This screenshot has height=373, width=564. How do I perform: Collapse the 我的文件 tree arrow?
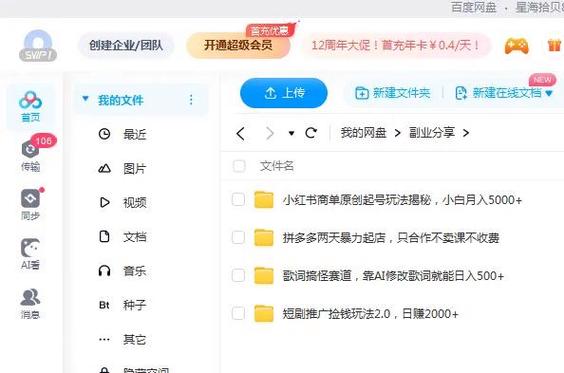(x=85, y=98)
